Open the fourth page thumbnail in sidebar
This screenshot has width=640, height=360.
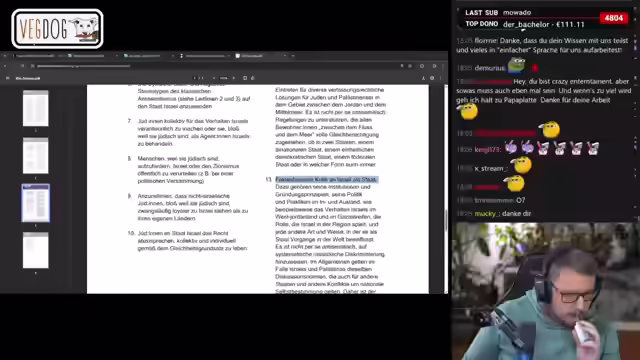(36, 250)
